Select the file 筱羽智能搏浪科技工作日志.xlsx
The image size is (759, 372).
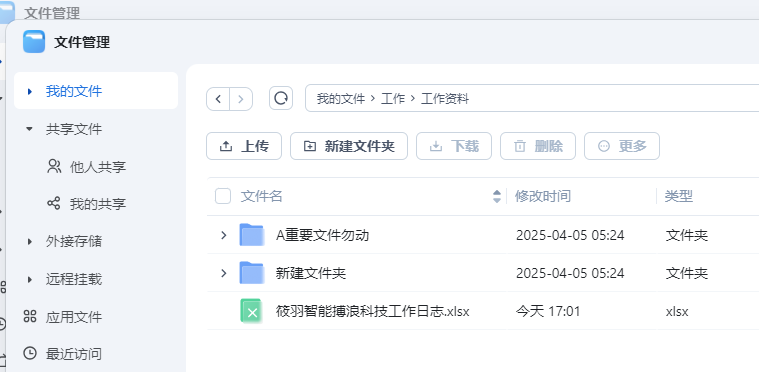tap(373, 311)
